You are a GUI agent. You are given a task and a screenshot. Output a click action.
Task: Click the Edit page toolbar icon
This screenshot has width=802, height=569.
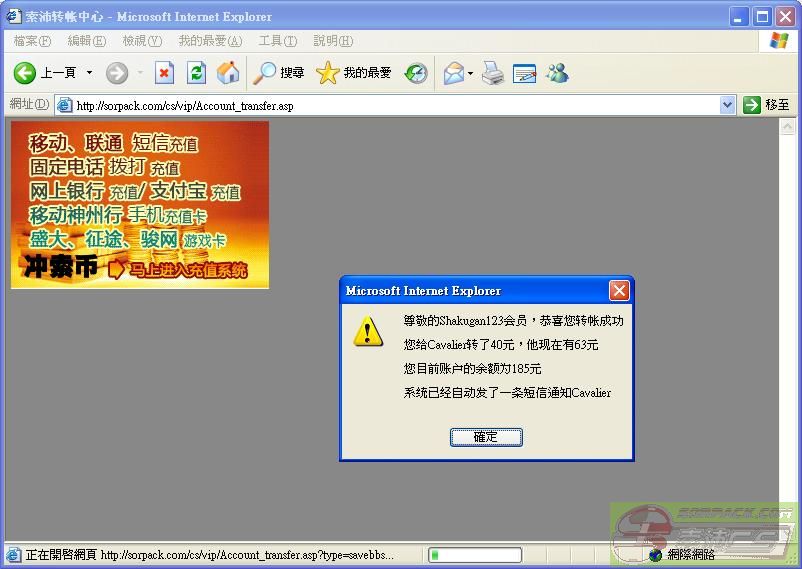point(524,73)
